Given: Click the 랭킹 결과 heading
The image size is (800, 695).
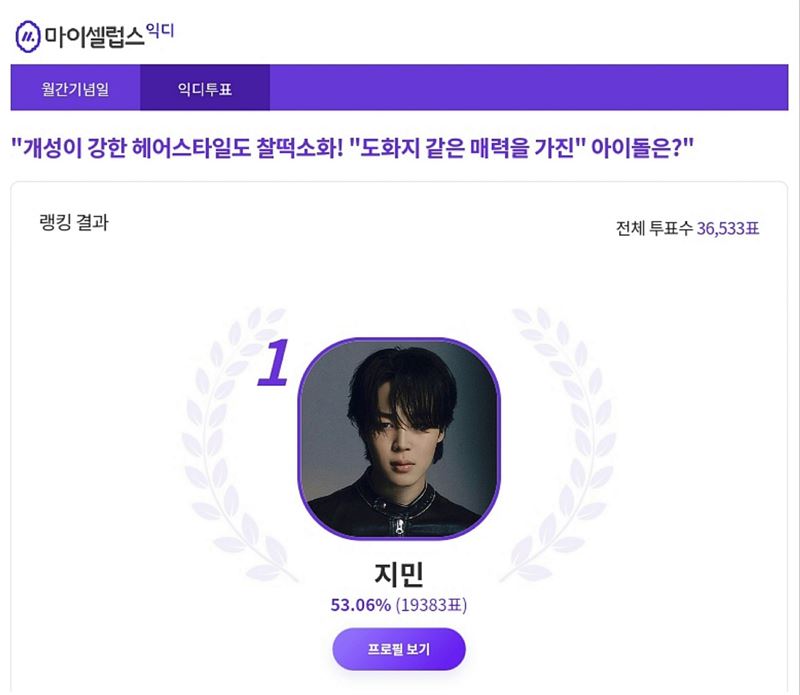Looking at the screenshot, I should [74, 222].
